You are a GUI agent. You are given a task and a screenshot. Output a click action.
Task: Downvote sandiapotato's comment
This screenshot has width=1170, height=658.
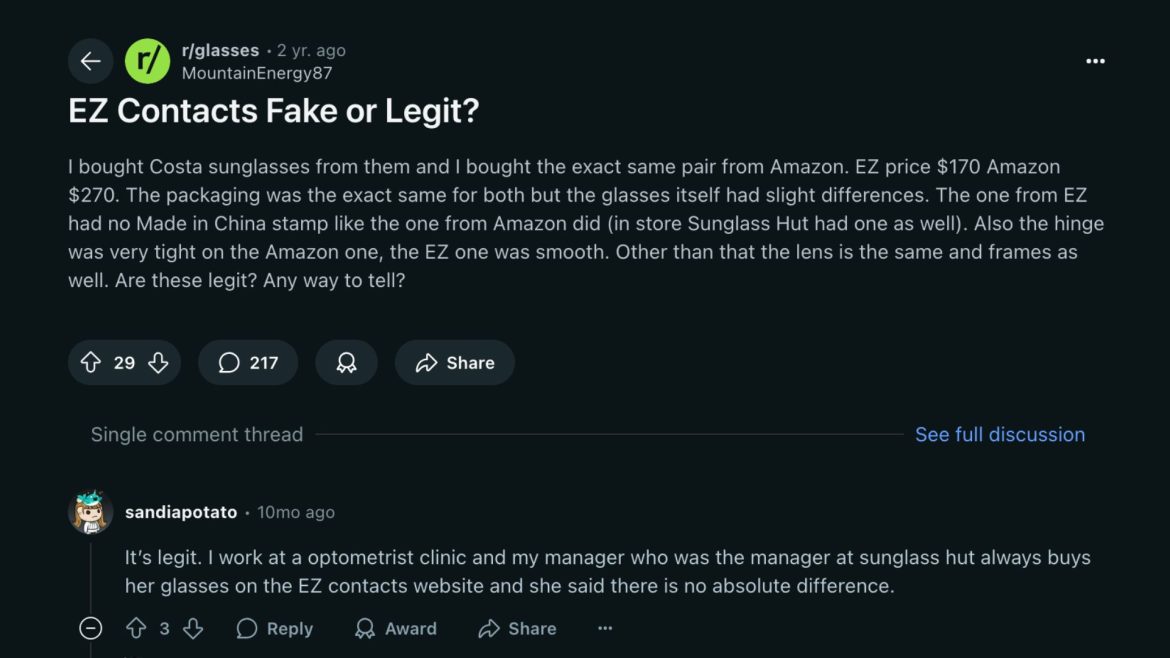point(193,629)
